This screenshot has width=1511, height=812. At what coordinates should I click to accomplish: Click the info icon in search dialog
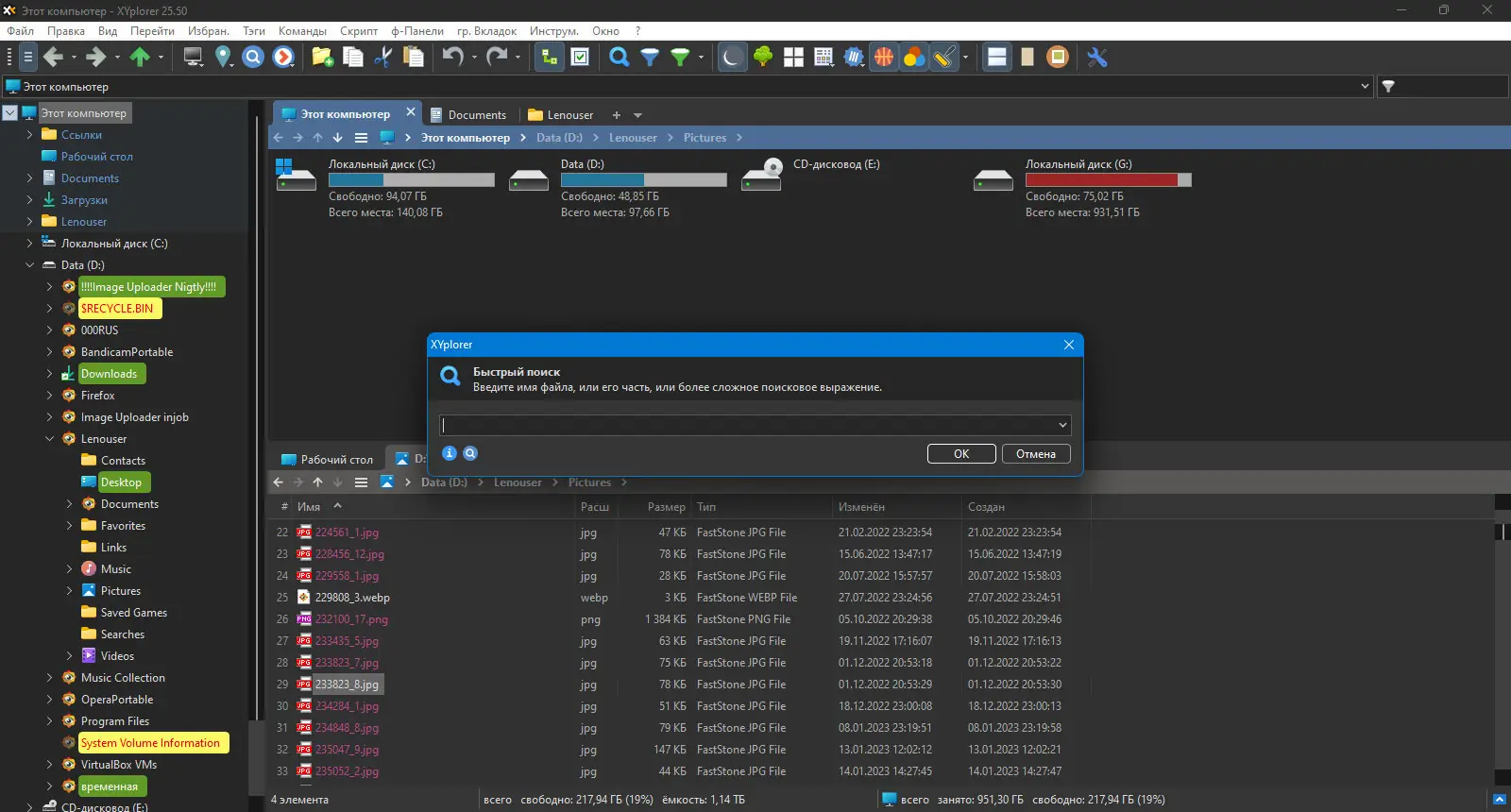[450, 453]
